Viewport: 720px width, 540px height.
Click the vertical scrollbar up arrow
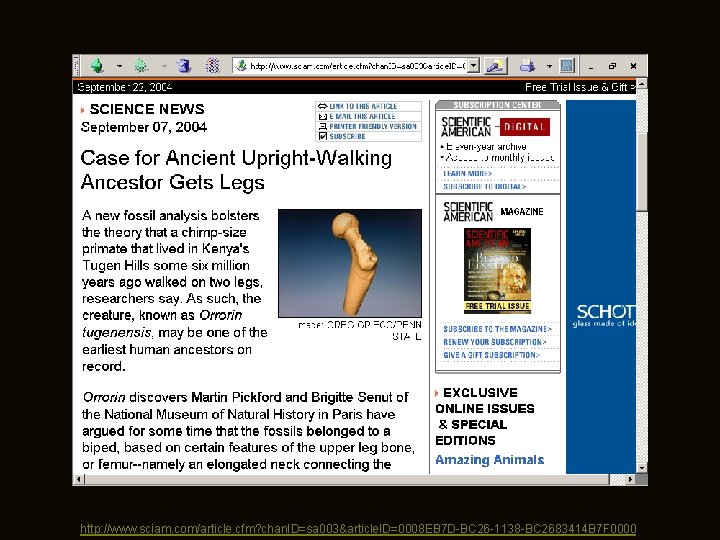click(x=641, y=84)
